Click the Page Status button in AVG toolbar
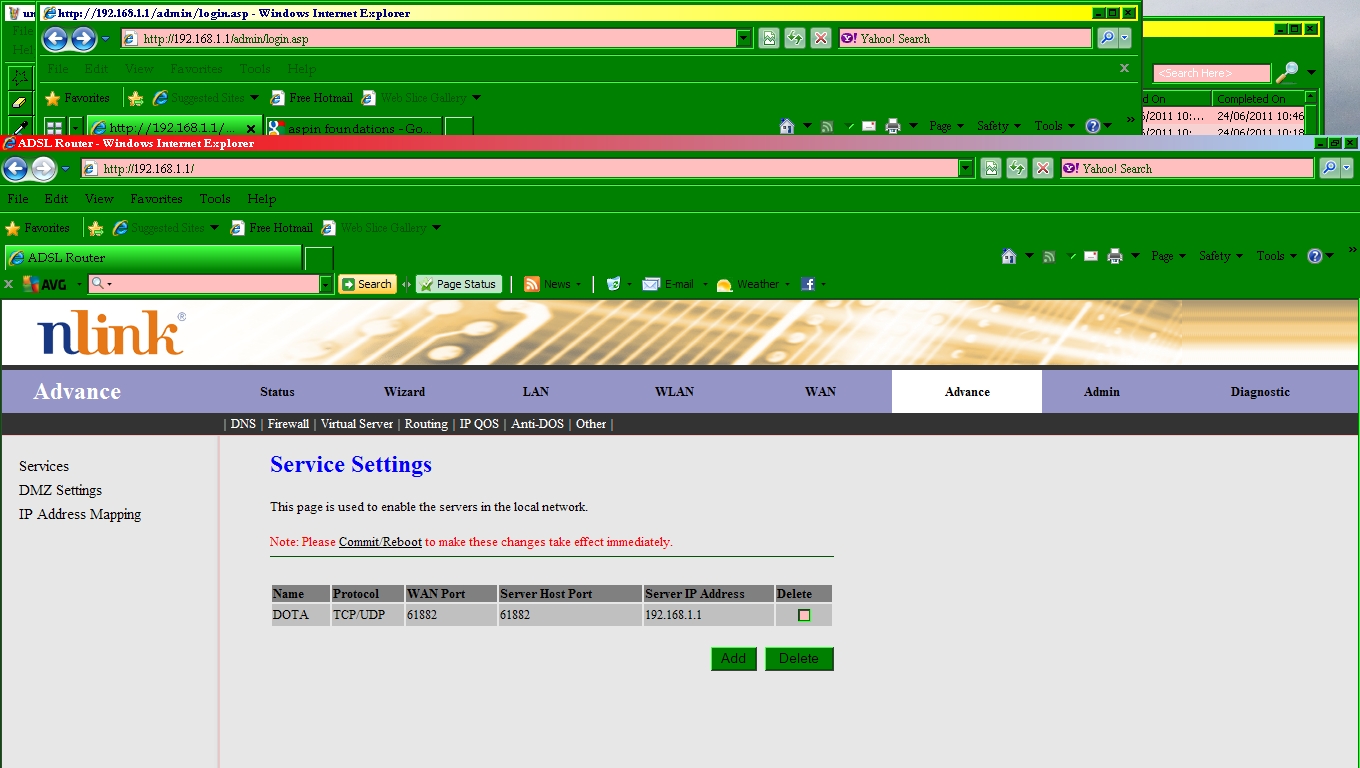 coord(458,284)
